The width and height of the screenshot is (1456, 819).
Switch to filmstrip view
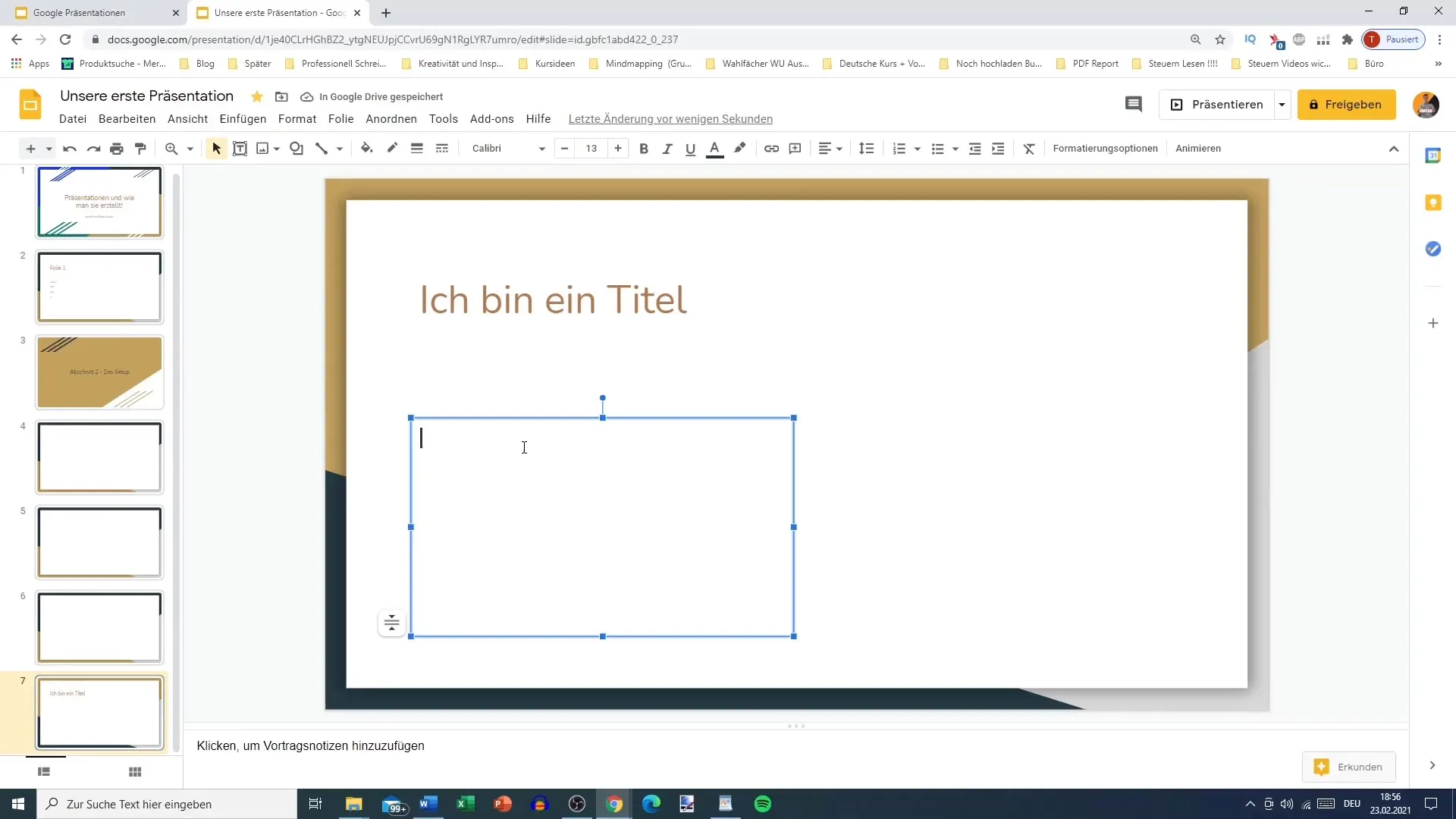tap(44, 772)
